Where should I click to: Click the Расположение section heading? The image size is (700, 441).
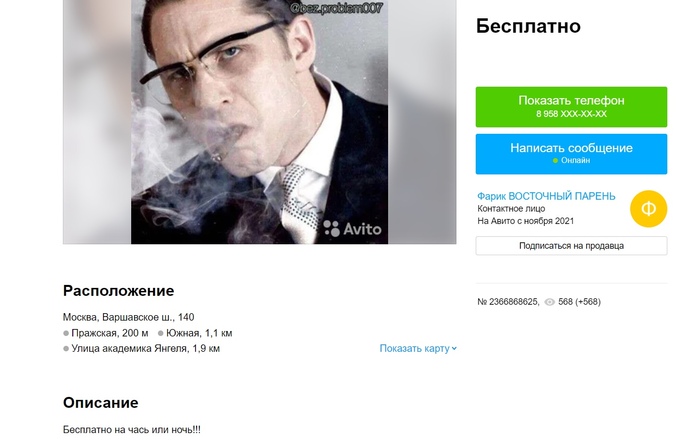(x=118, y=291)
